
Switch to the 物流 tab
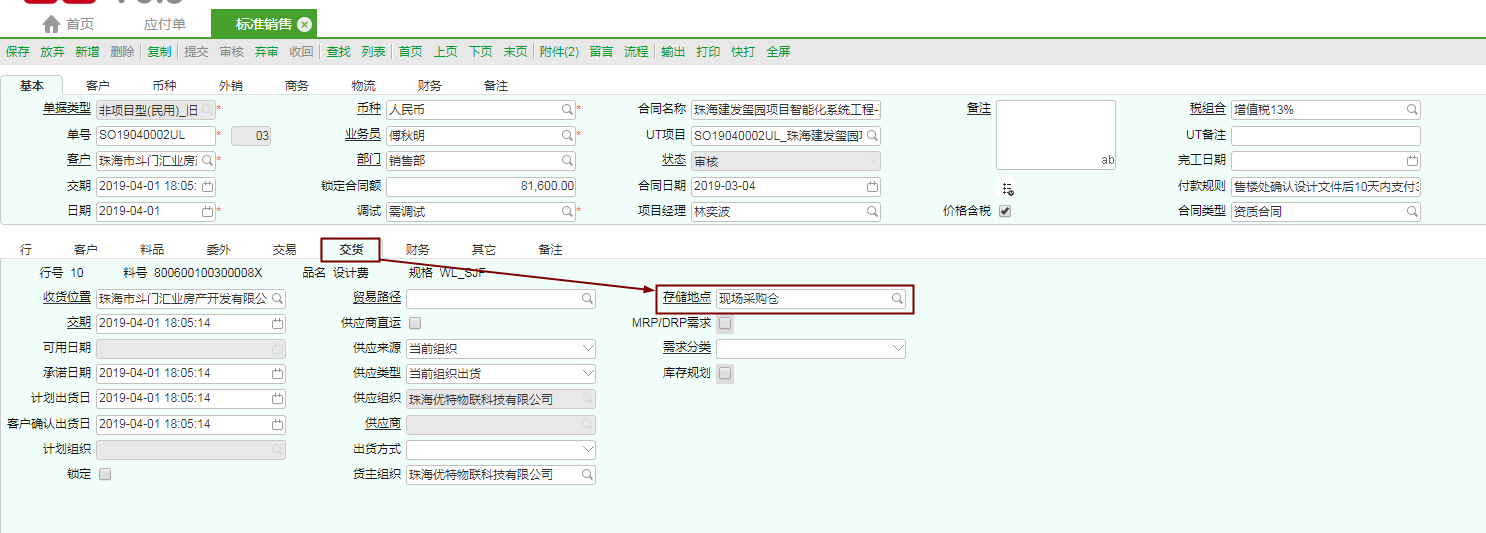point(363,86)
